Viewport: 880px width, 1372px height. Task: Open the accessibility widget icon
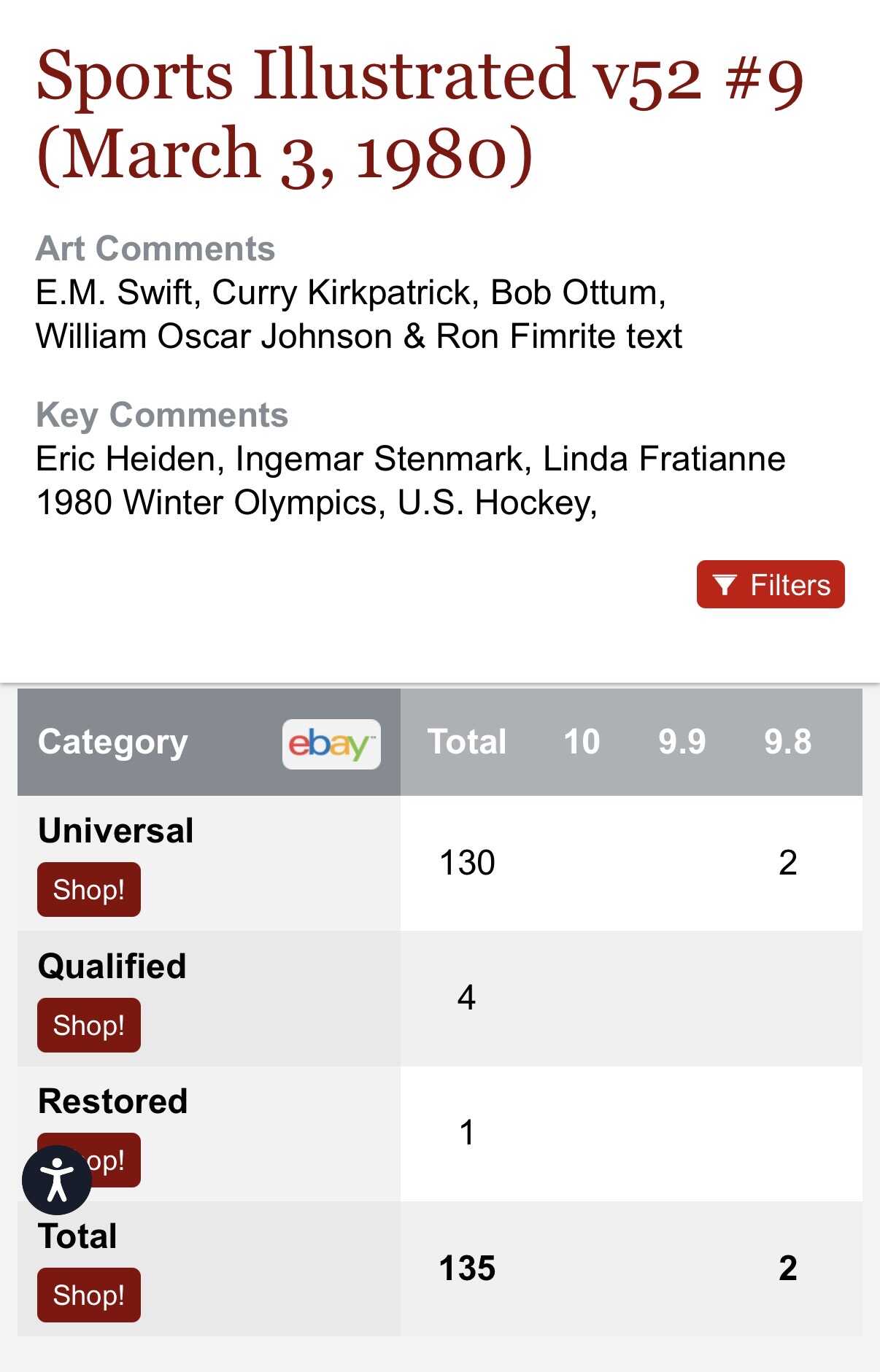57,1179
